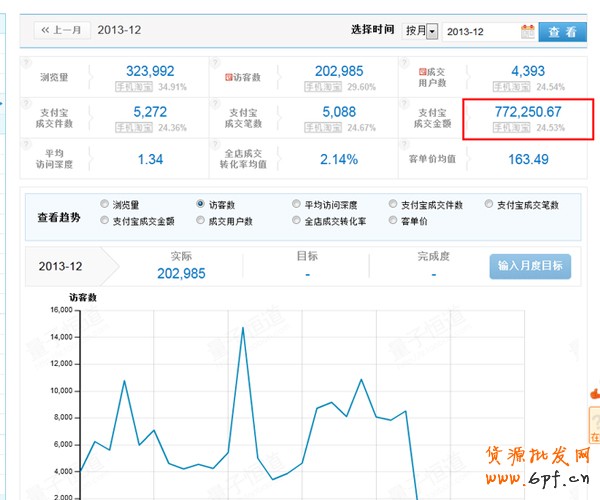Click the 输入月度目标 button
This screenshot has width=600, height=500.
pyautogui.click(x=530, y=266)
